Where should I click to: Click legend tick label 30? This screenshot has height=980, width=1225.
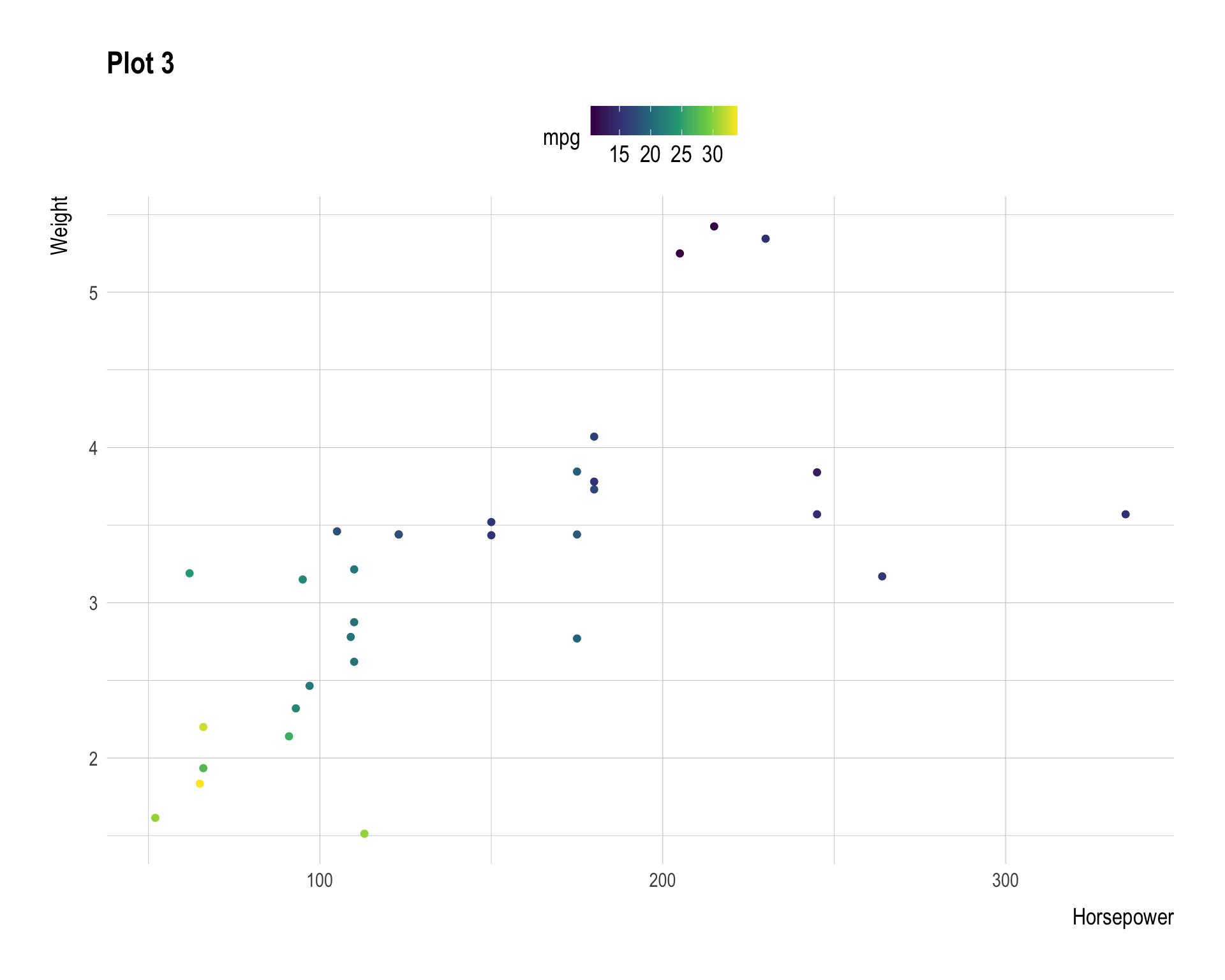pos(712,155)
